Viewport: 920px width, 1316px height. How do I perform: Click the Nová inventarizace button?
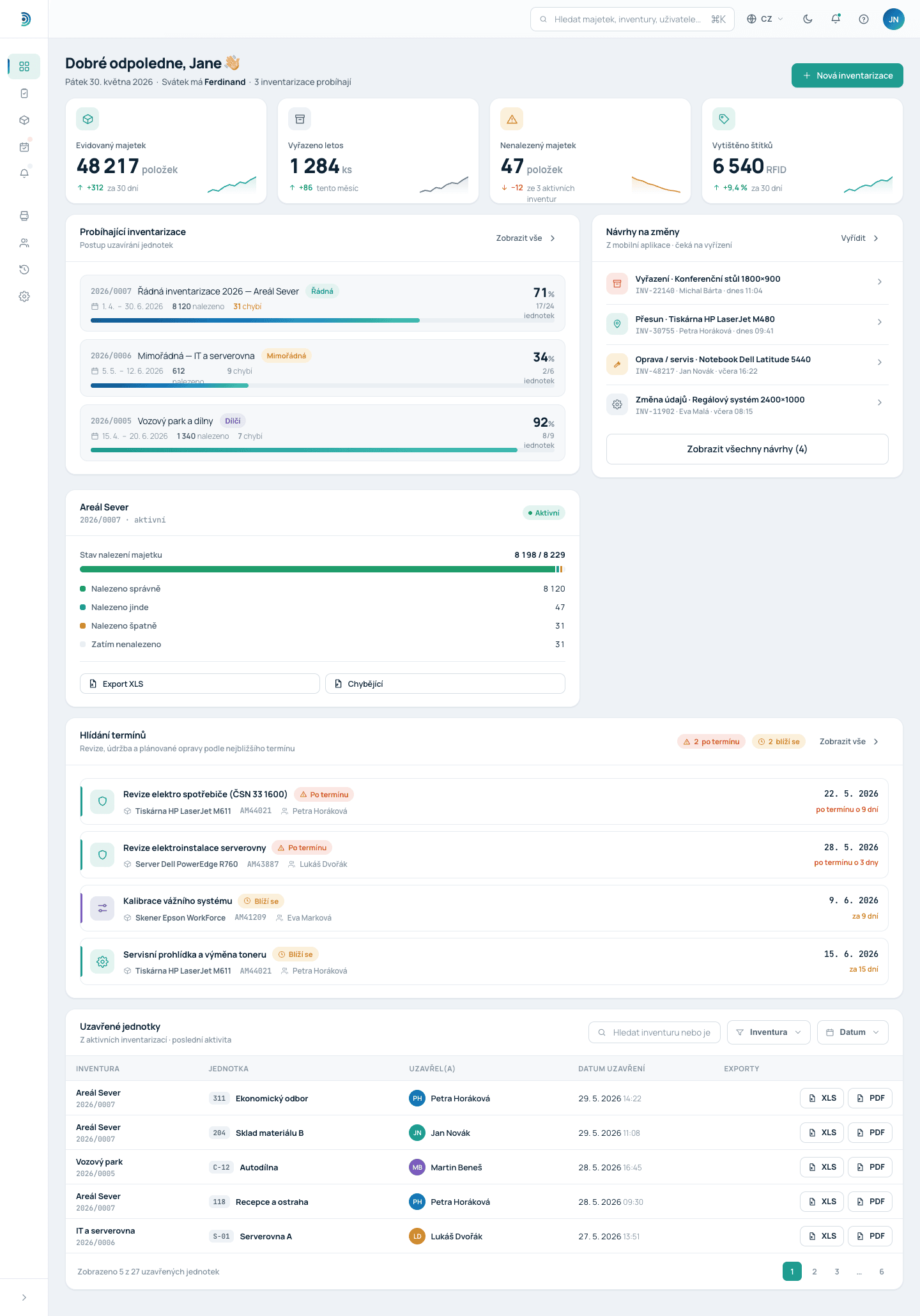tap(847, 75)
